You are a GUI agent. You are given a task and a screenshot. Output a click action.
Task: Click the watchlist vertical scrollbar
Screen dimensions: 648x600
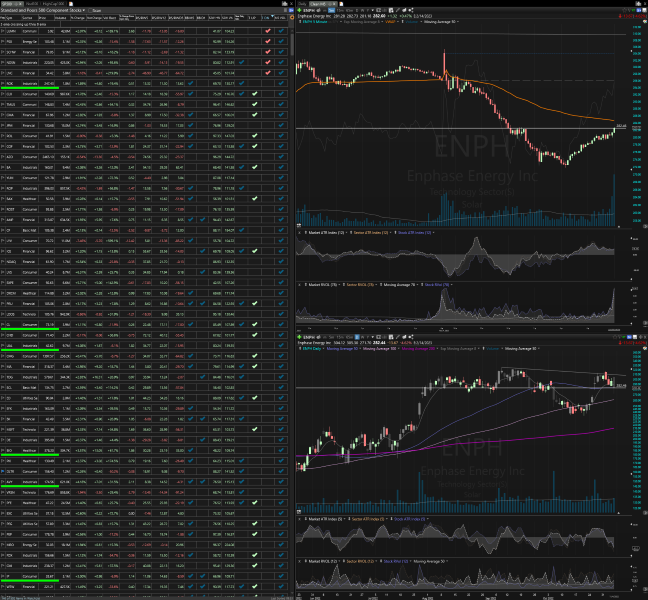(x=292, y=45)
